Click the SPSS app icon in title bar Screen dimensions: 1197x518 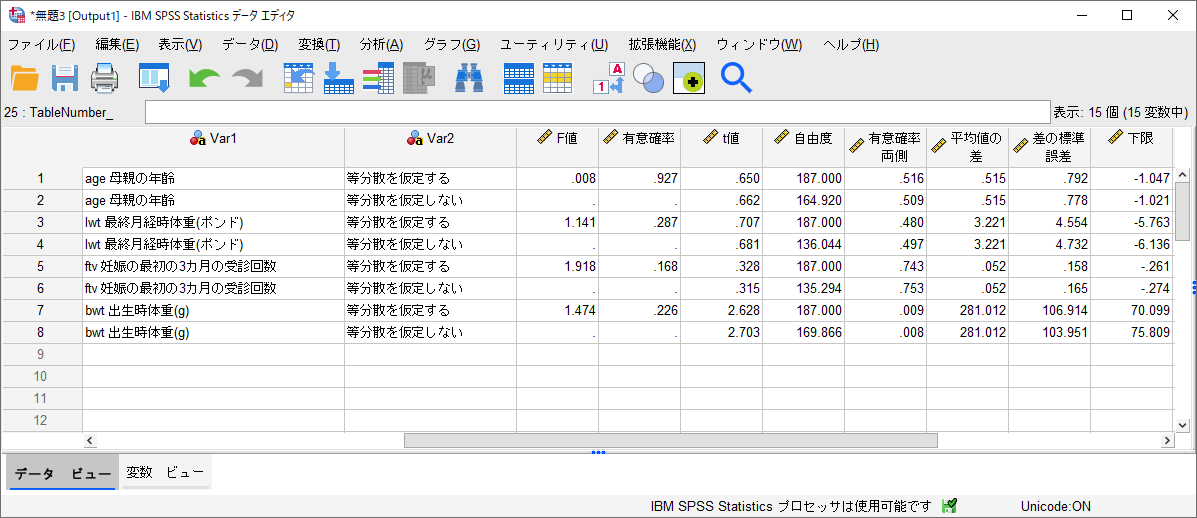16,15
